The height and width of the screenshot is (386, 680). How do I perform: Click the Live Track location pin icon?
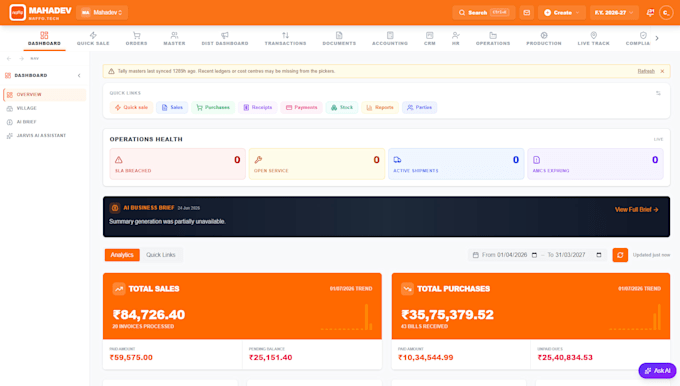click(x=594, y=35)
